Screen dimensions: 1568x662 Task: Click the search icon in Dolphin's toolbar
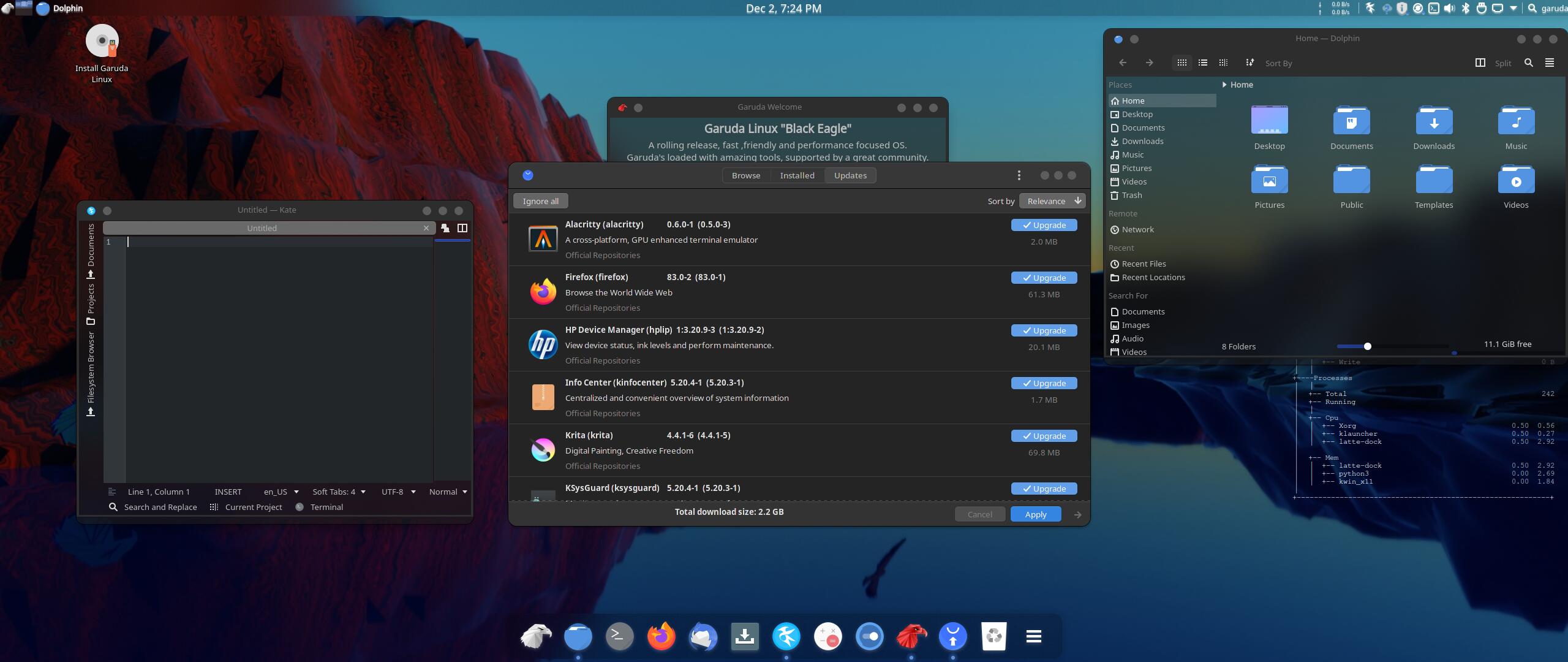coord(1528,63)
